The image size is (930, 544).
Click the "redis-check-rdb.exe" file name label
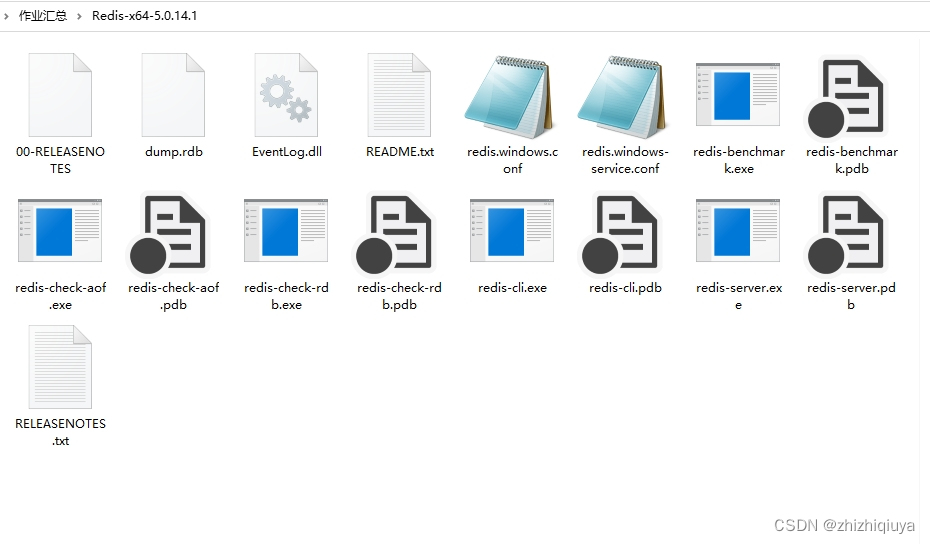[x=286, y=296]
